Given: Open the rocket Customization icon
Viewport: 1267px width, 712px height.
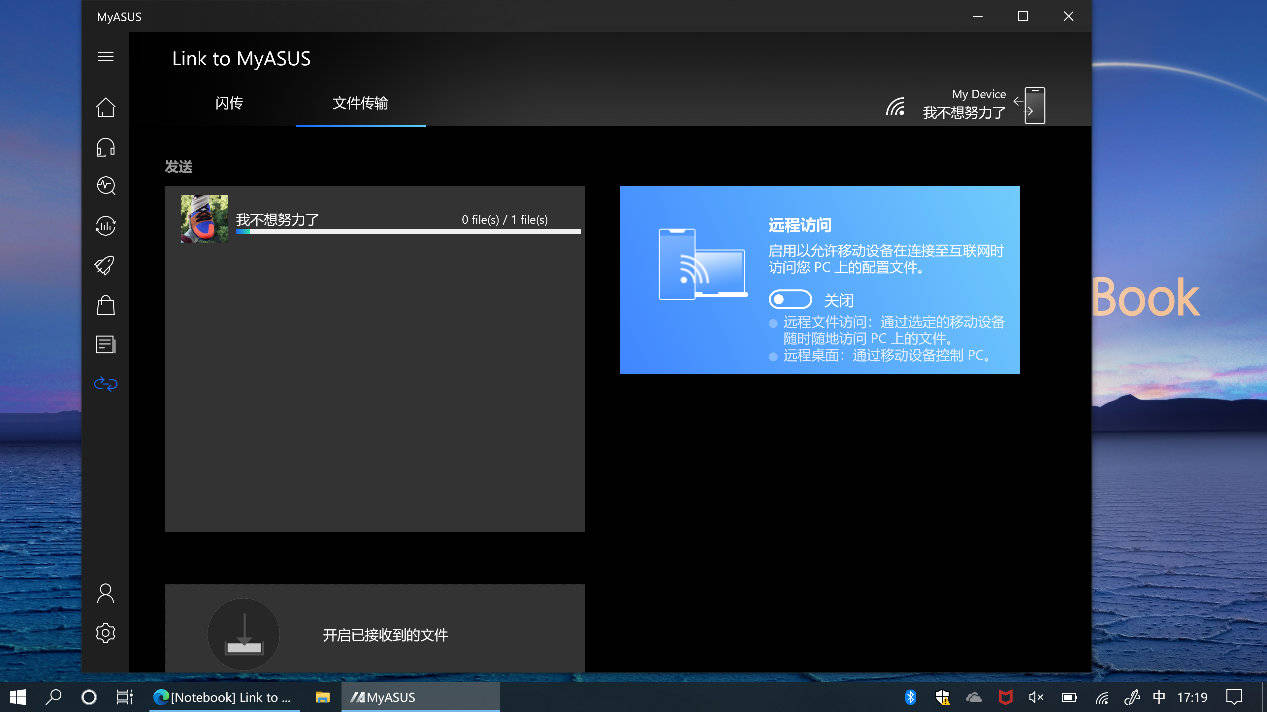Looking at the screenshot, I should click(x=105, y=265).
